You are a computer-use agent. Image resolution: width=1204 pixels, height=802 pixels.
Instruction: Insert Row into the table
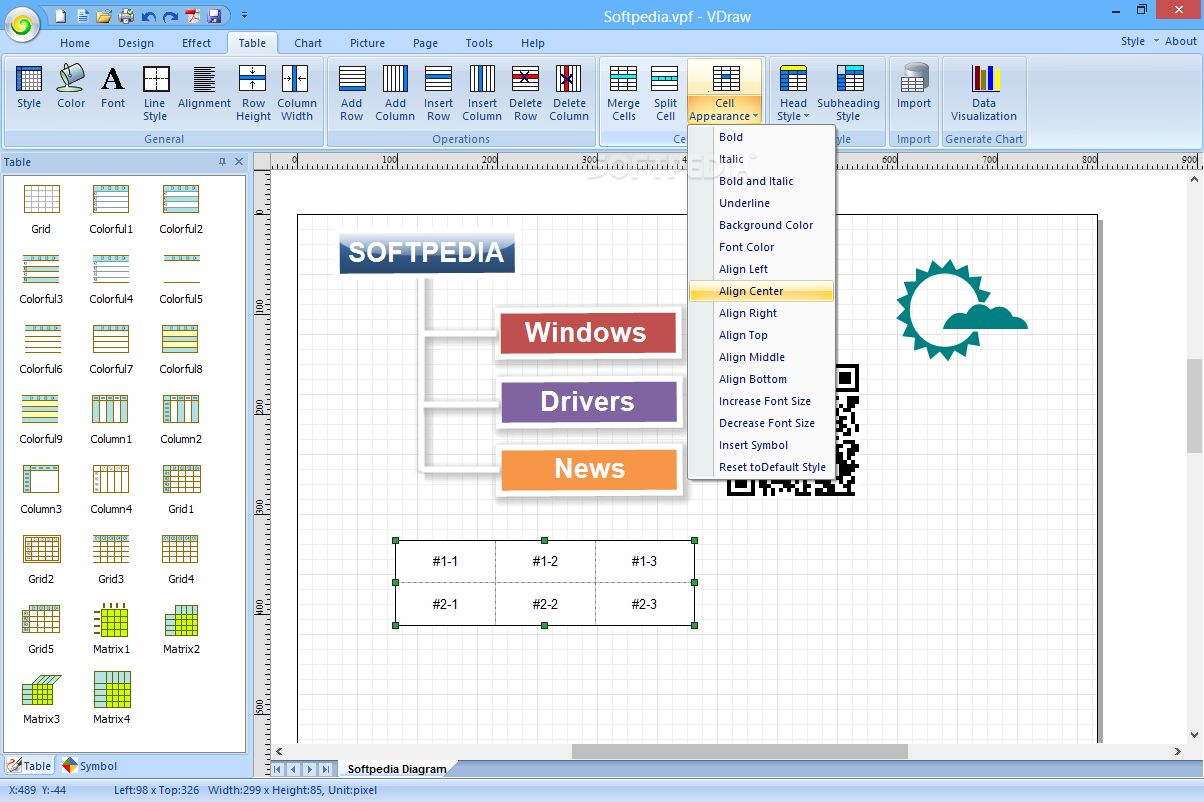(438, 94)
